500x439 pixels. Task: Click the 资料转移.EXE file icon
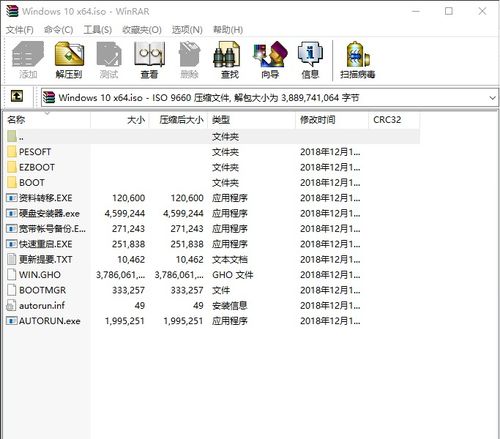coord(12,198)
